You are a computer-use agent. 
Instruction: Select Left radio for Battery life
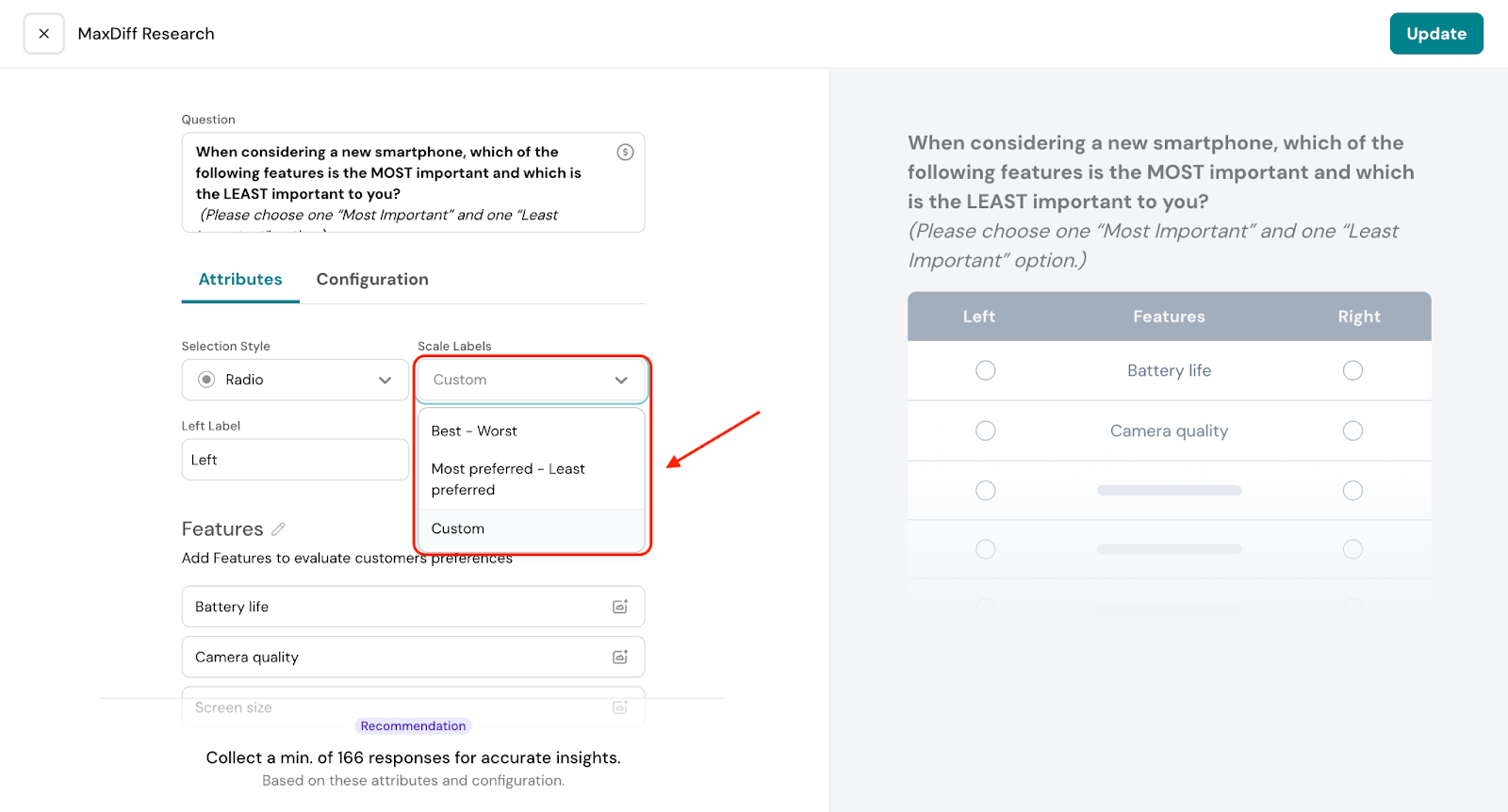(985, 370)
